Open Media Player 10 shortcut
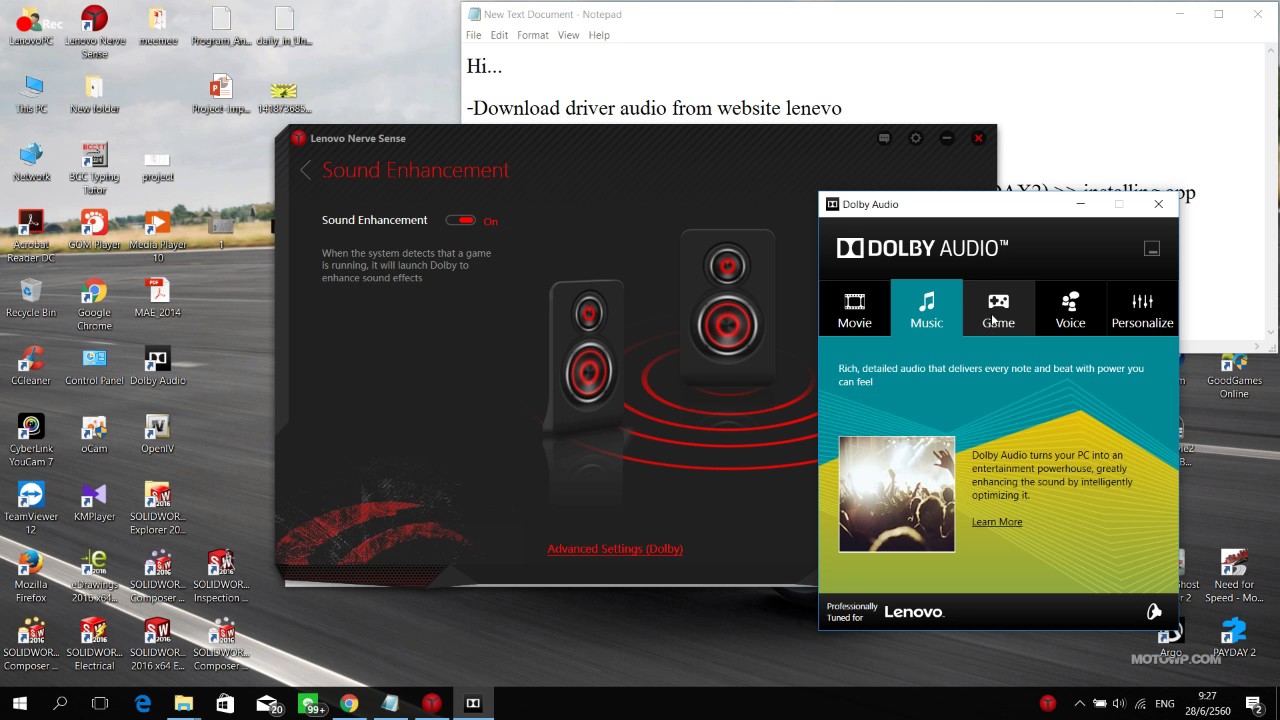This screenshot has width=1280, height=720. tap(157, 236)
